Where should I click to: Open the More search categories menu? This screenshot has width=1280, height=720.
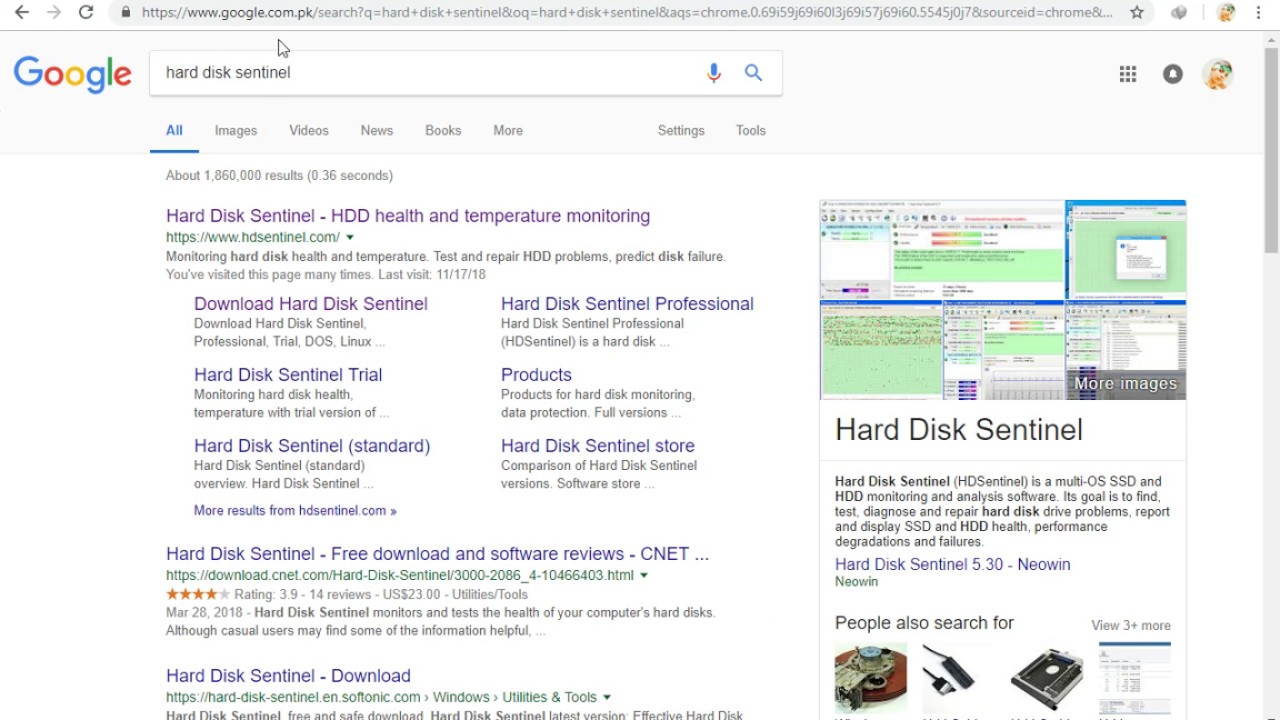(508, 130)
